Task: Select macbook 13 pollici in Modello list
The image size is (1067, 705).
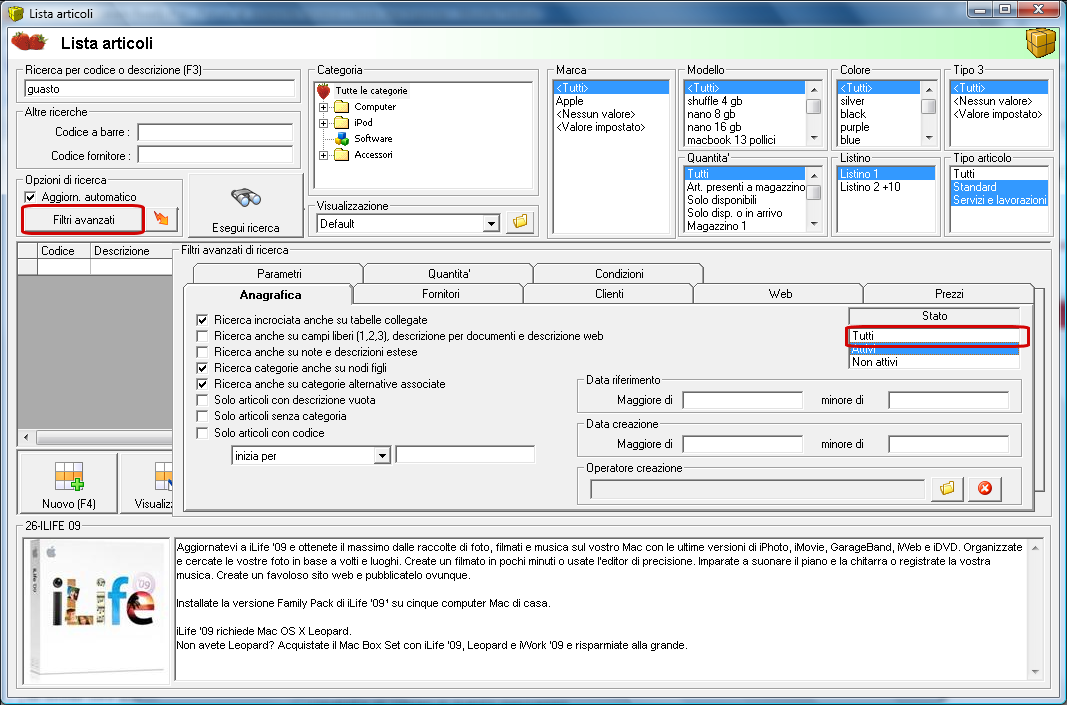Action: [745, 140]
